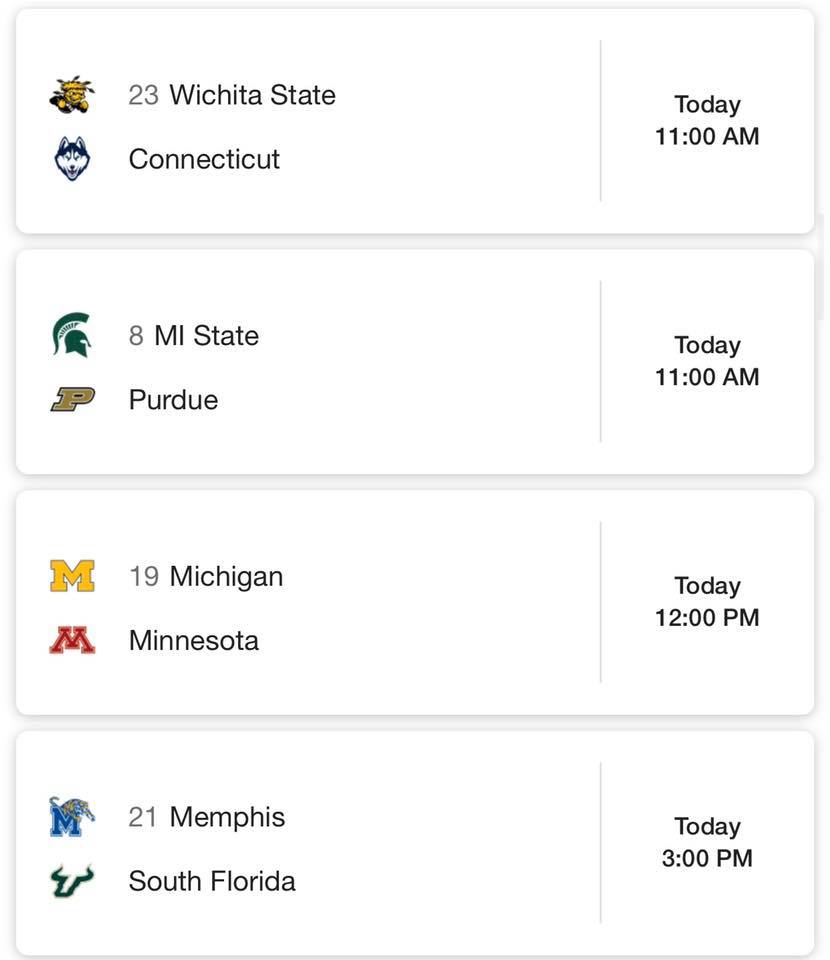The image size is (830, 960).
Task: Open the Connecticut team name
Action: point(204,159)
